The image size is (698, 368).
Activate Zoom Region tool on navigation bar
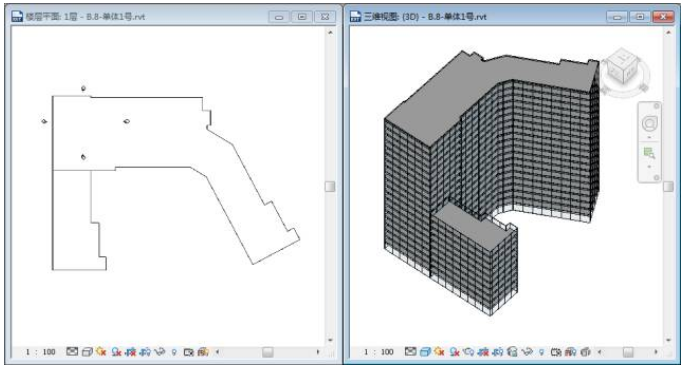point(649,153)
